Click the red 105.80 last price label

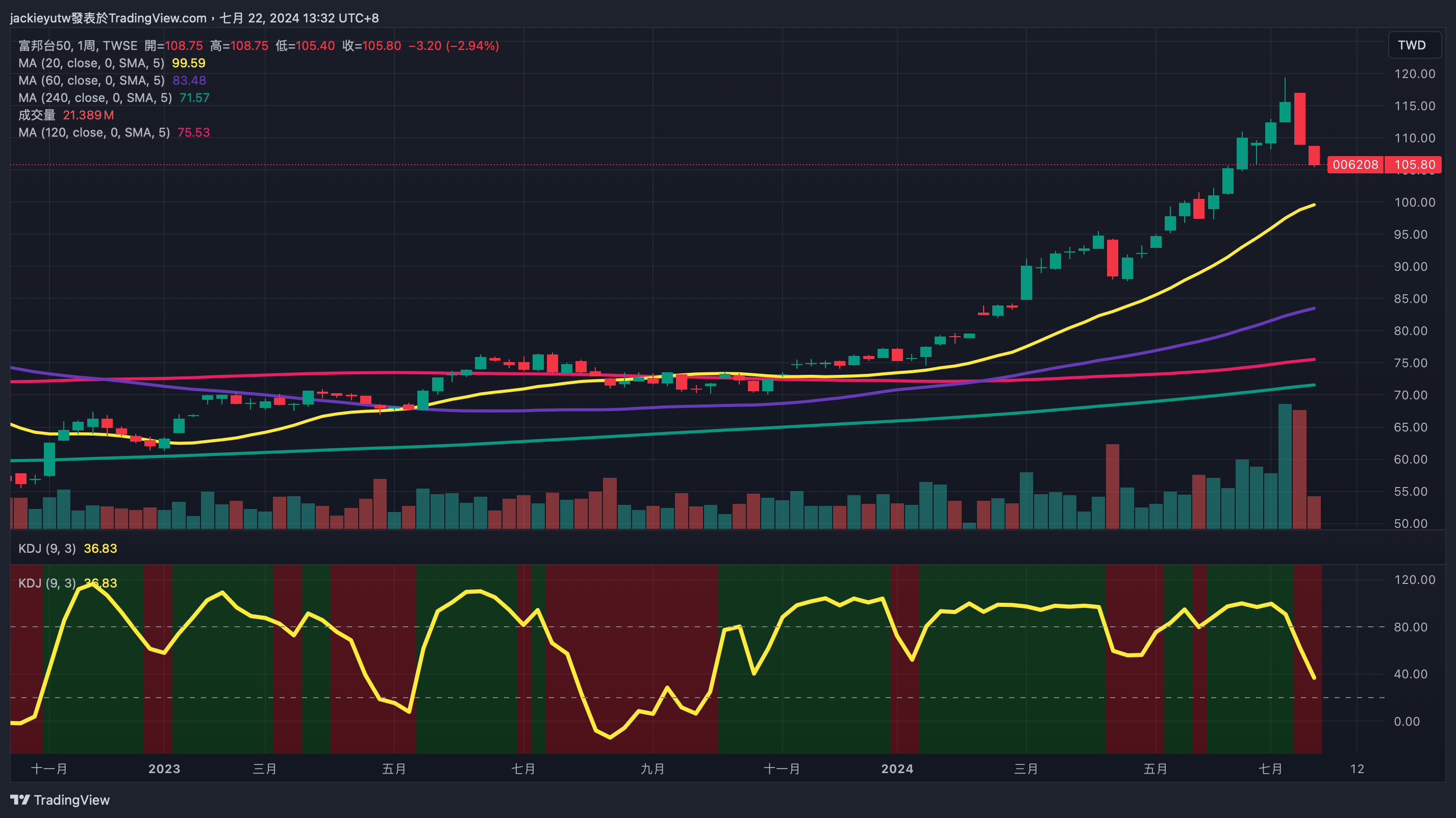[1414, 164]
